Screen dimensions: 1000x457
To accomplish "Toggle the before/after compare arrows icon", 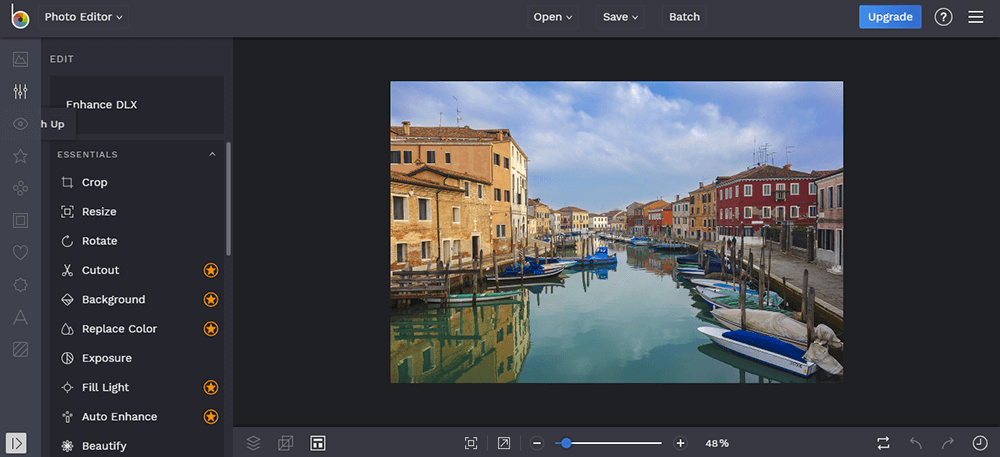I will 883,443.
